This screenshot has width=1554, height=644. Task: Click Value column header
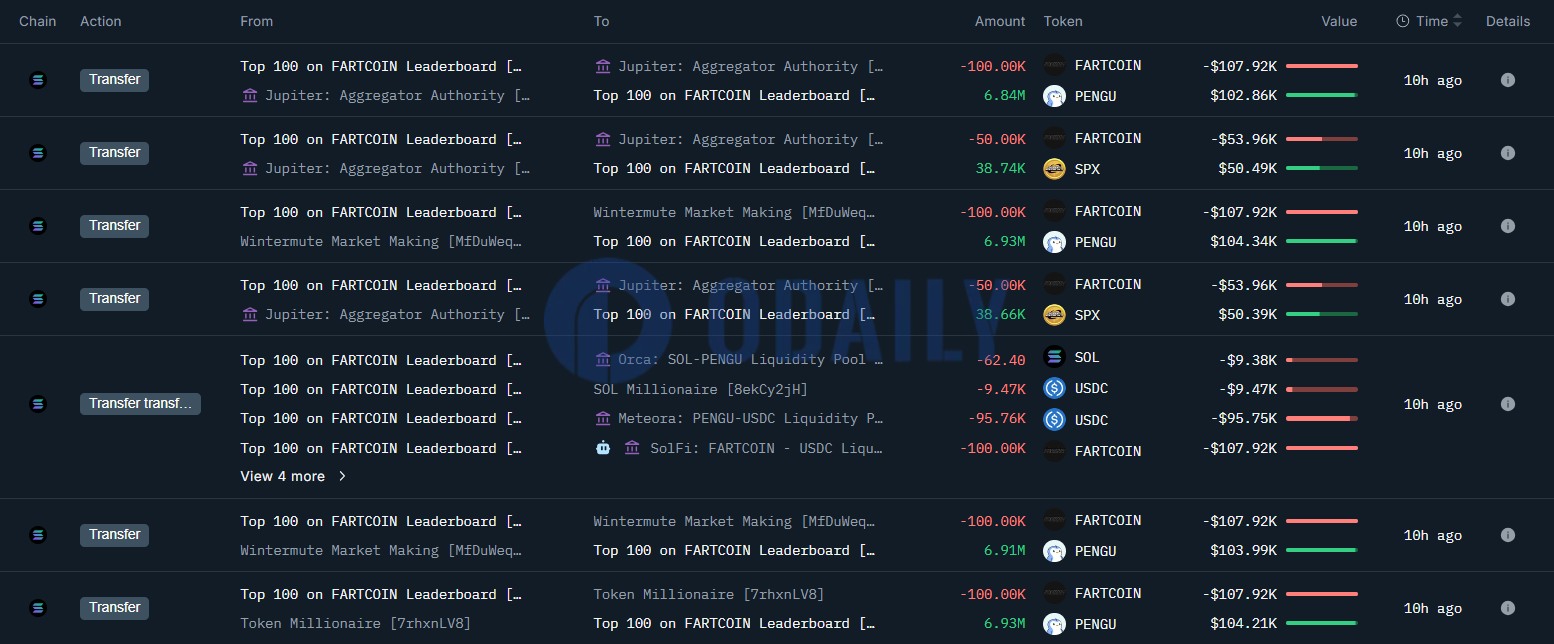tap(1339, 21)
